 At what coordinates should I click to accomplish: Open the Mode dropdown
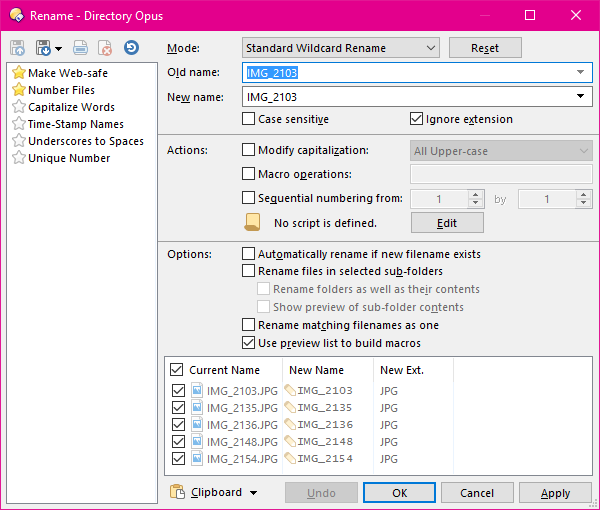click(341, 47)
